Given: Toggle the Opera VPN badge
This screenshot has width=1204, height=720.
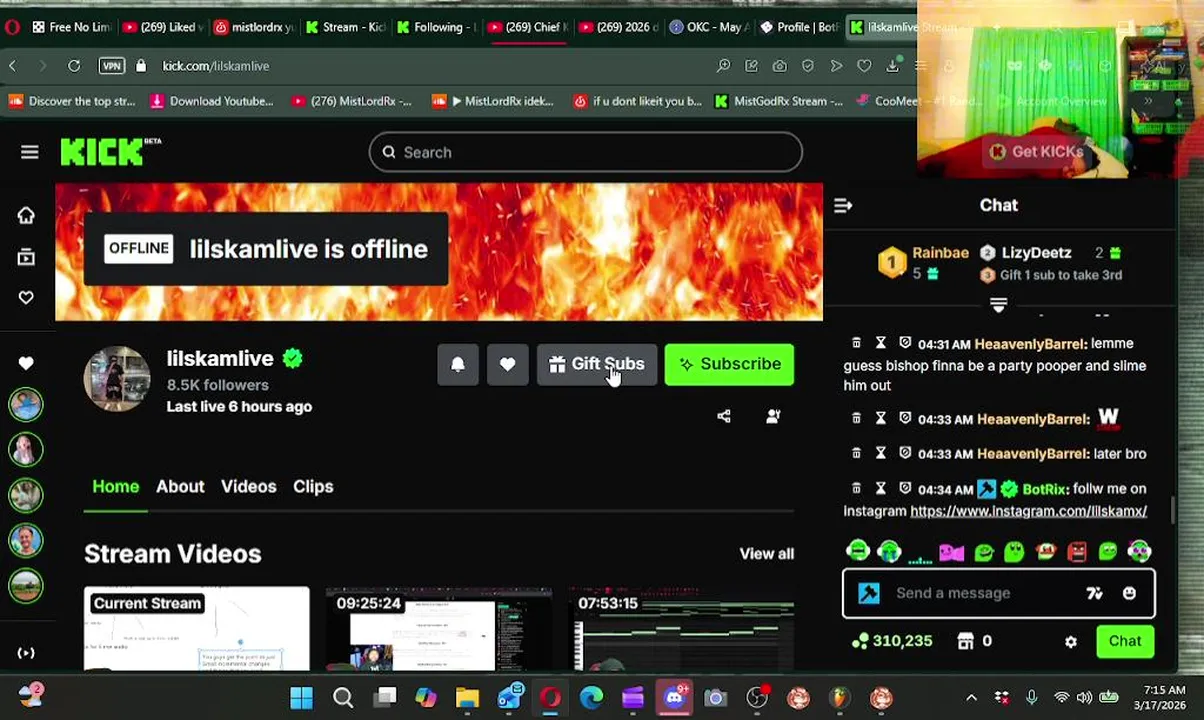Looking at the screenshot, I should 112,66.
